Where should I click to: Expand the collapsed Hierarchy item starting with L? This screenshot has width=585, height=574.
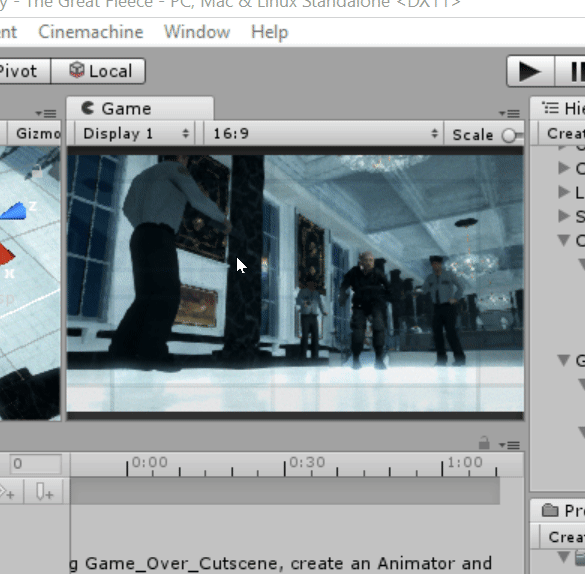point(564,192)
